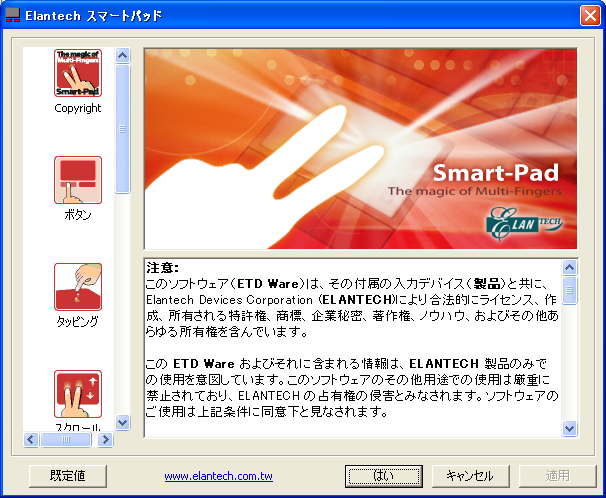The width and height of the screenshot is (606, 498).
Task: Open the www.elantech.com.tw link
Action: [x=218, y=476]
